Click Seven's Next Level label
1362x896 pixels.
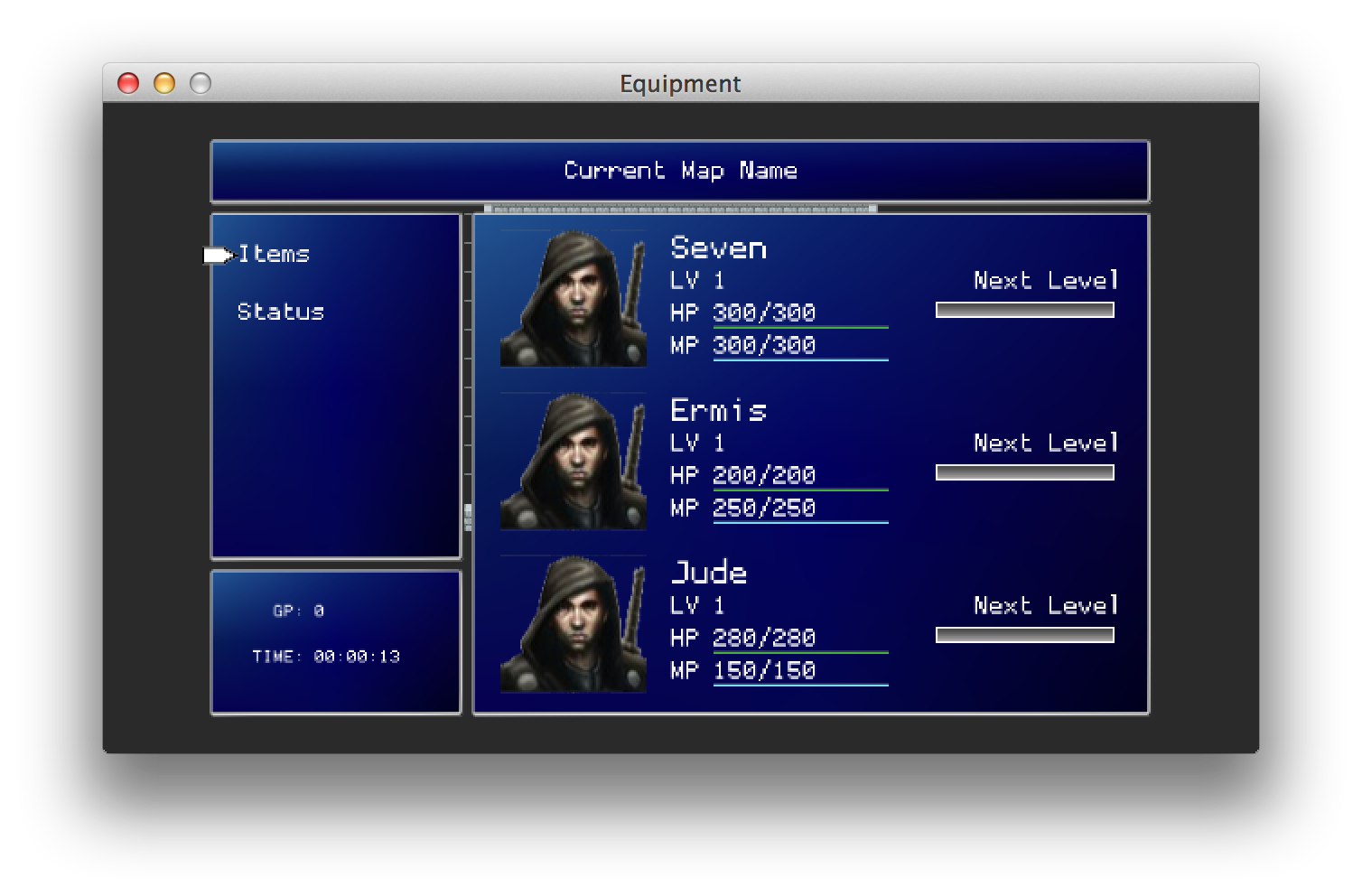click(x=1047, y=280)
